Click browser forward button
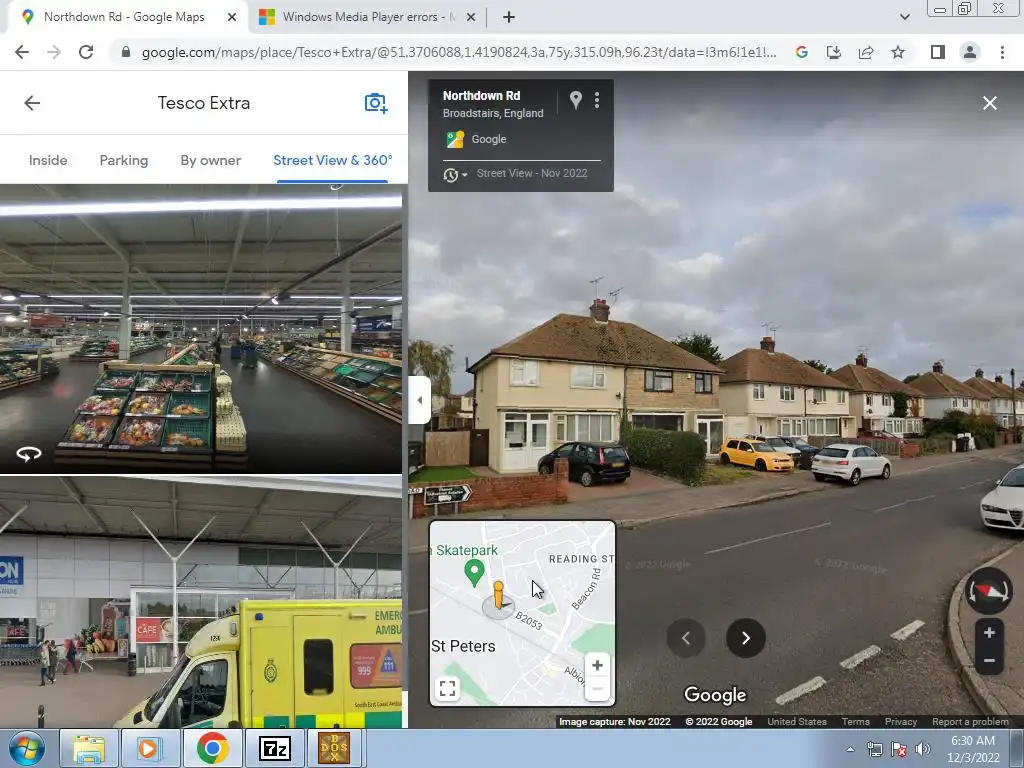 pos(54,52)
